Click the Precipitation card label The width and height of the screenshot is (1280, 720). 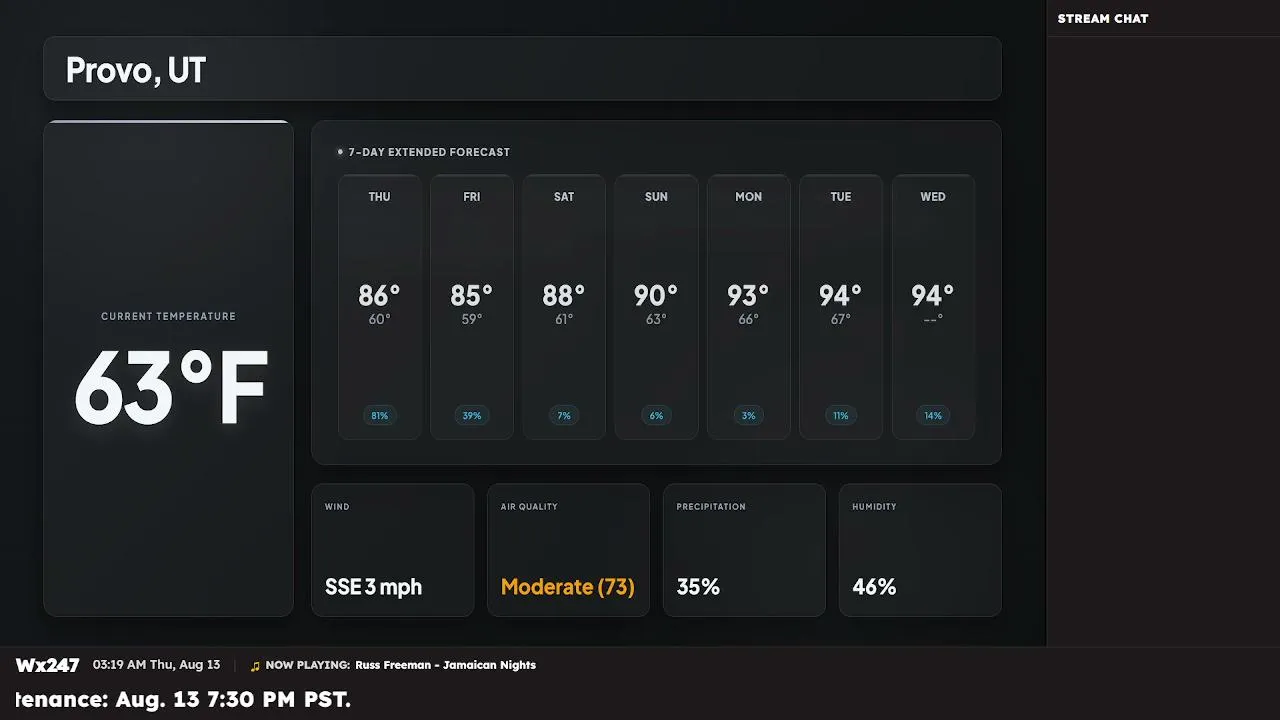click(711, 507)
